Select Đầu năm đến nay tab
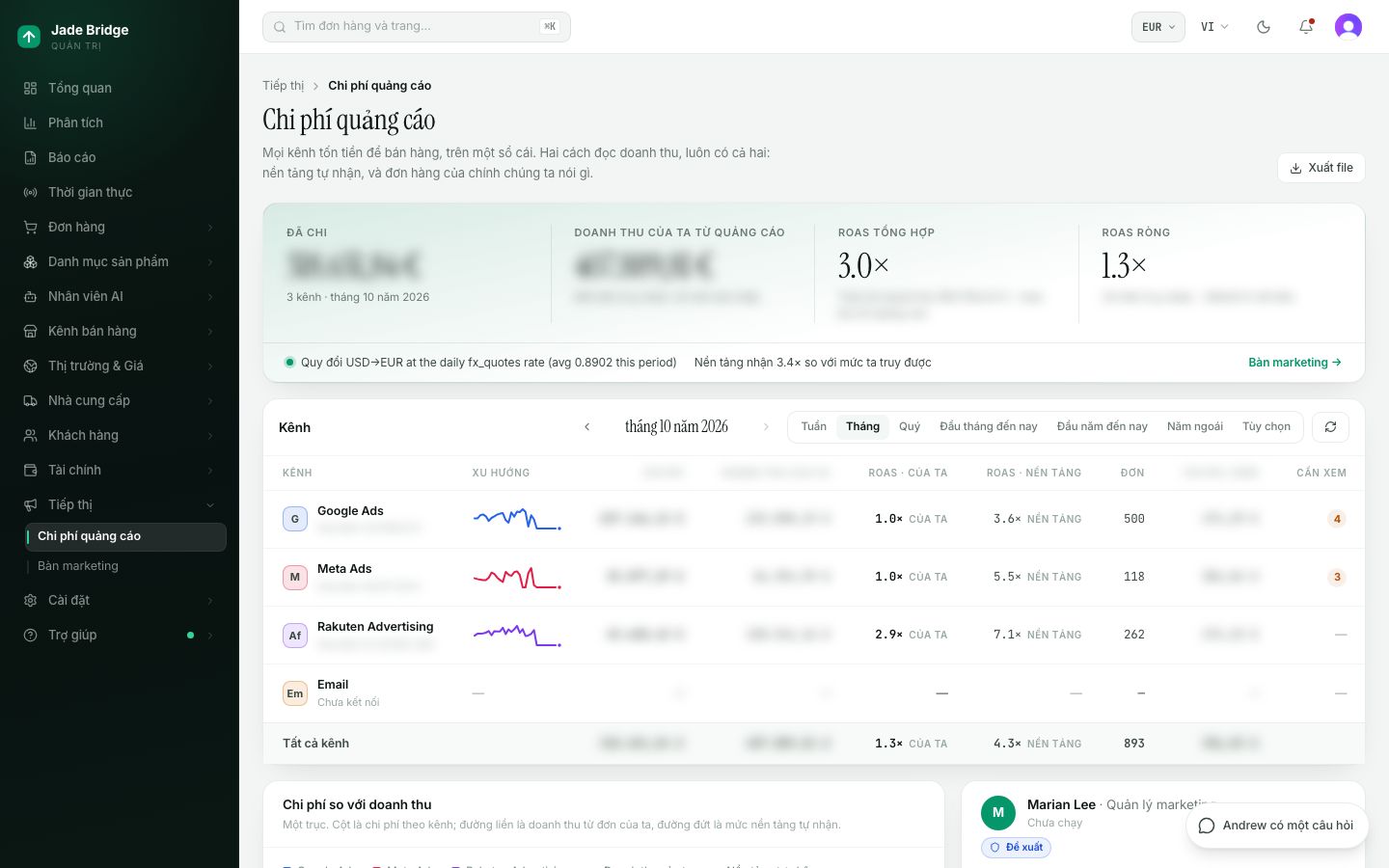This screenshot has width=1389, height=868. (1103, 426)
